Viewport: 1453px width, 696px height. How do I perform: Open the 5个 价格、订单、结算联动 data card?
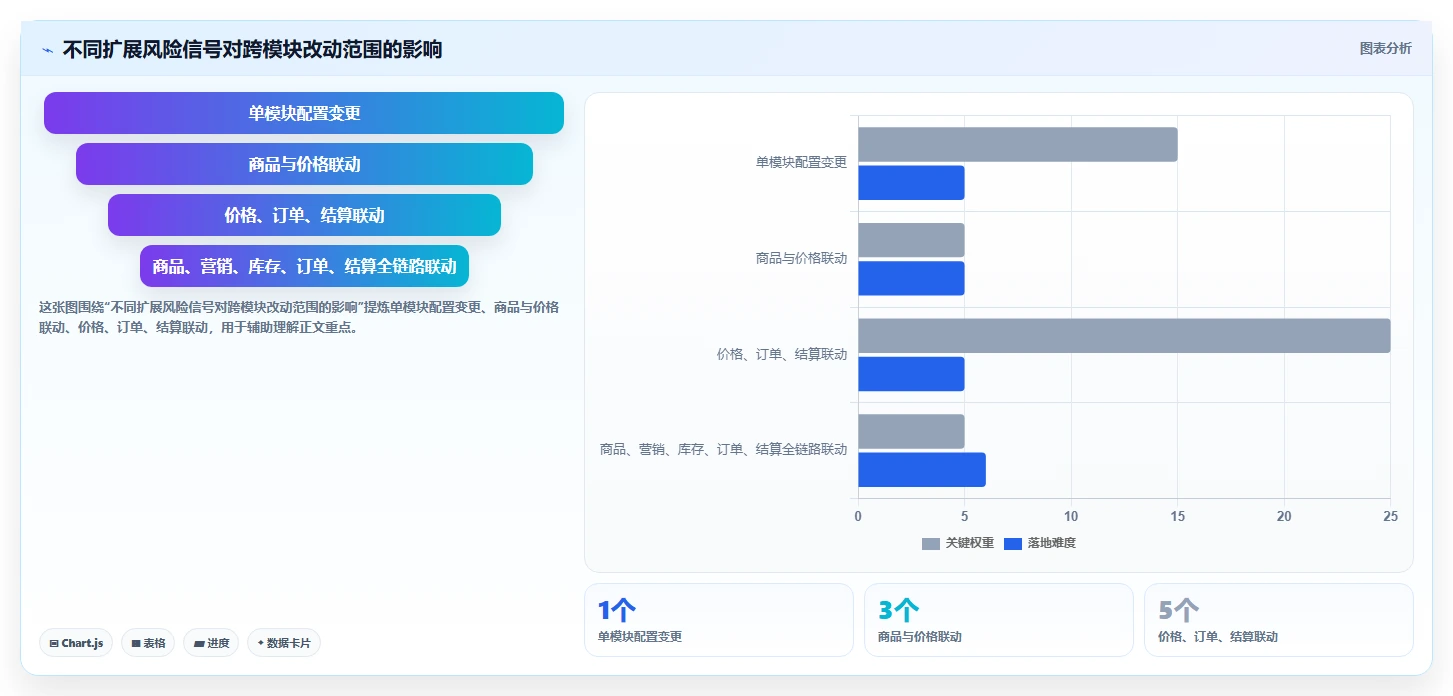tap(1279, 620)
